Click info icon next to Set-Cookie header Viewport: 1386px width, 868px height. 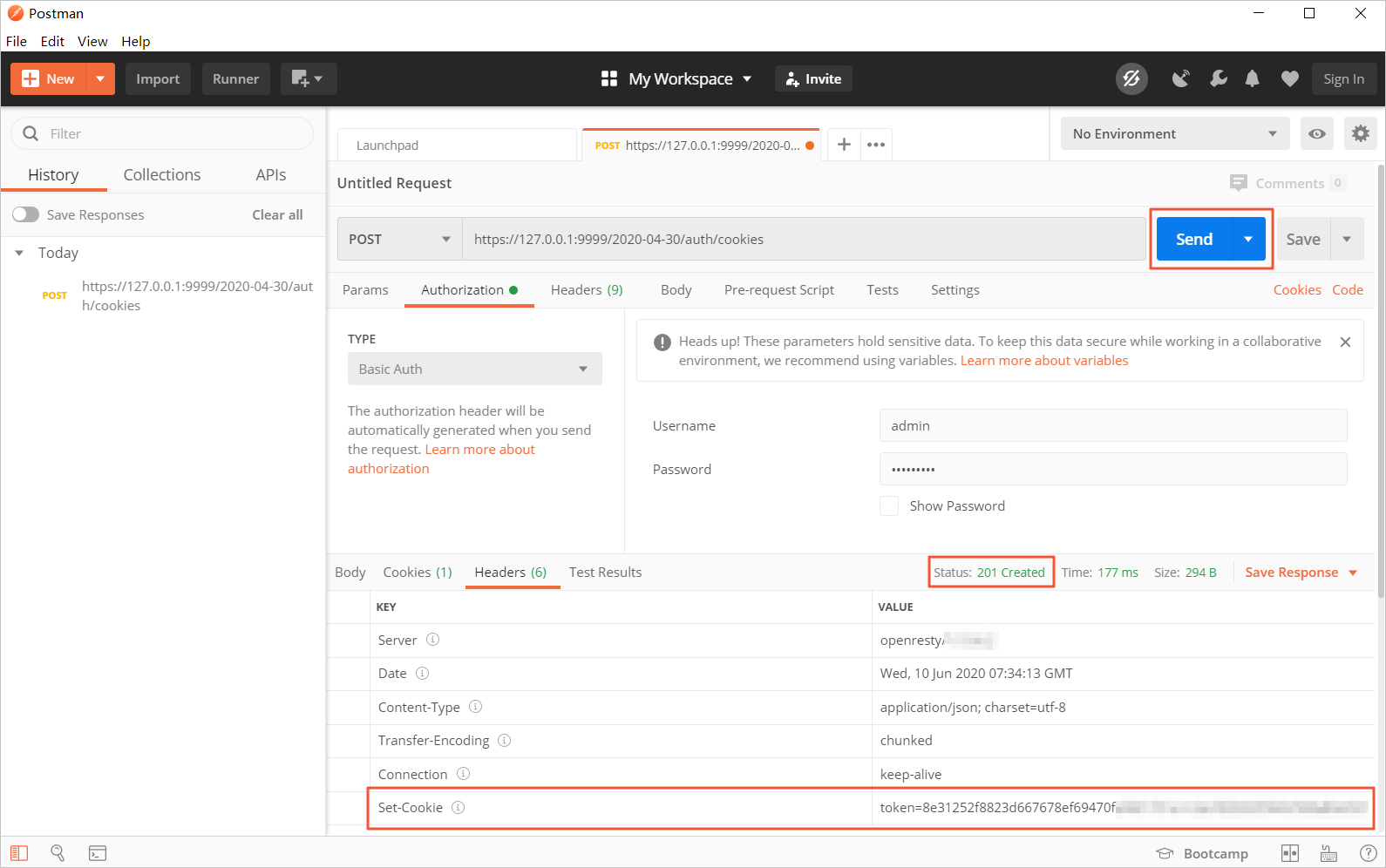pyautogui.click(x=459, y=807)
